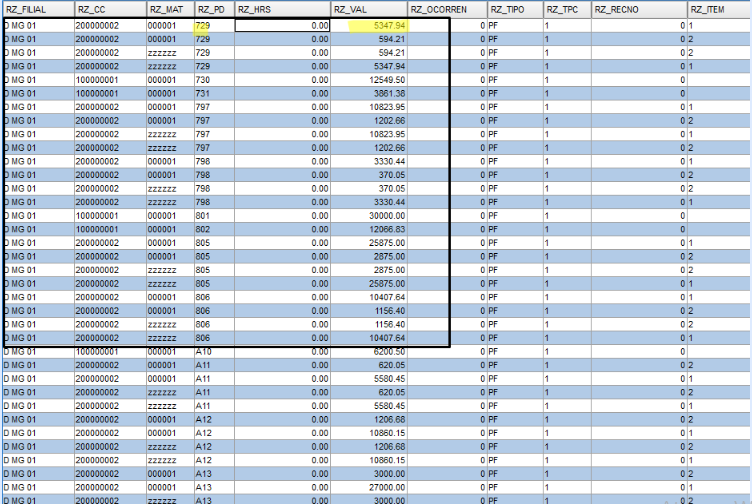The image size is (752, 504).
Task: Select the cell with value 12549.50
Action: [x=368, y=80]
